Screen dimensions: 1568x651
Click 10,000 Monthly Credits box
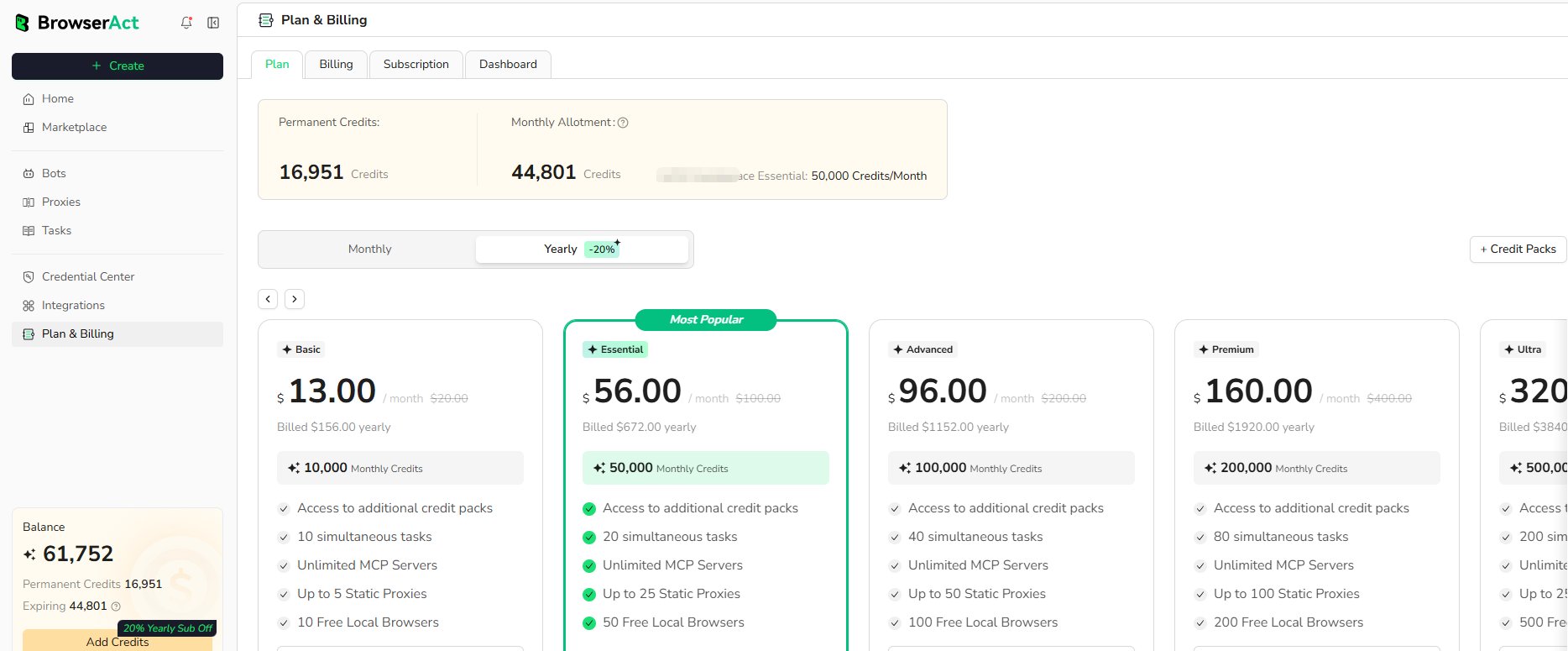coord(400,468)
